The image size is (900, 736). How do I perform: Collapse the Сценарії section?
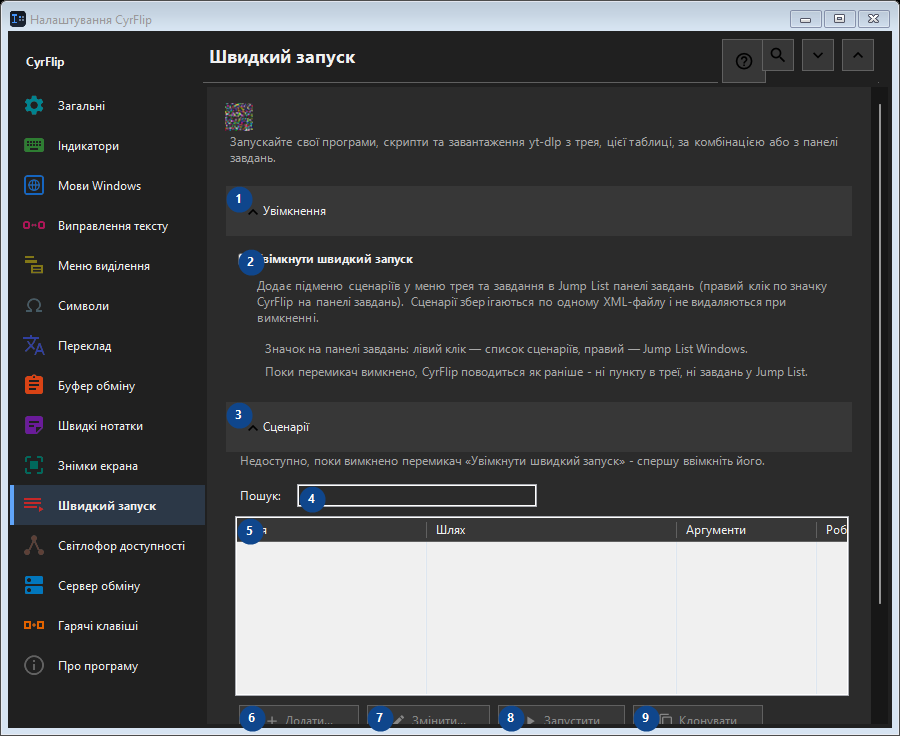[539, 427]
